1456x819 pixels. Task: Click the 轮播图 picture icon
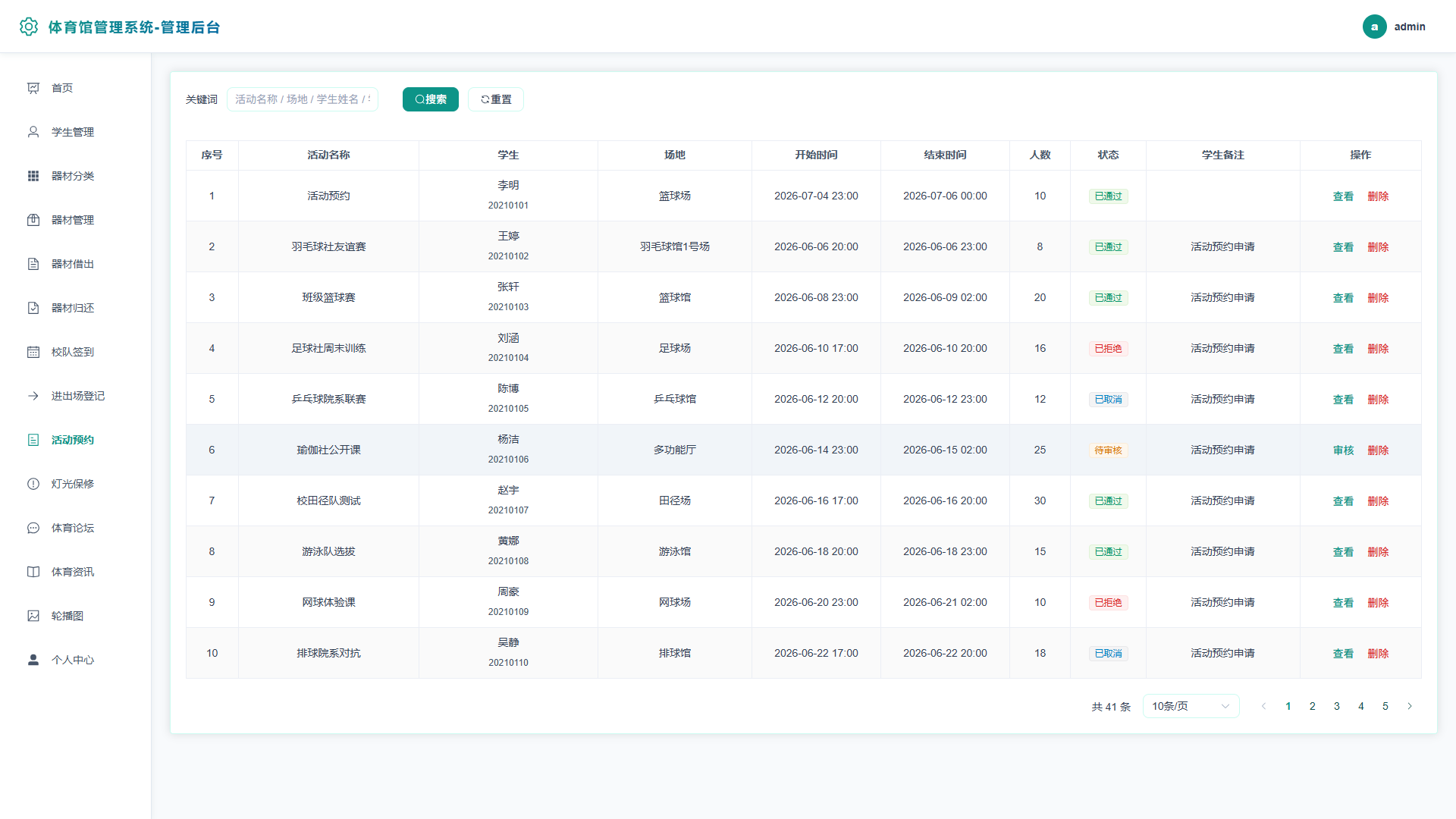click(33, 616)
